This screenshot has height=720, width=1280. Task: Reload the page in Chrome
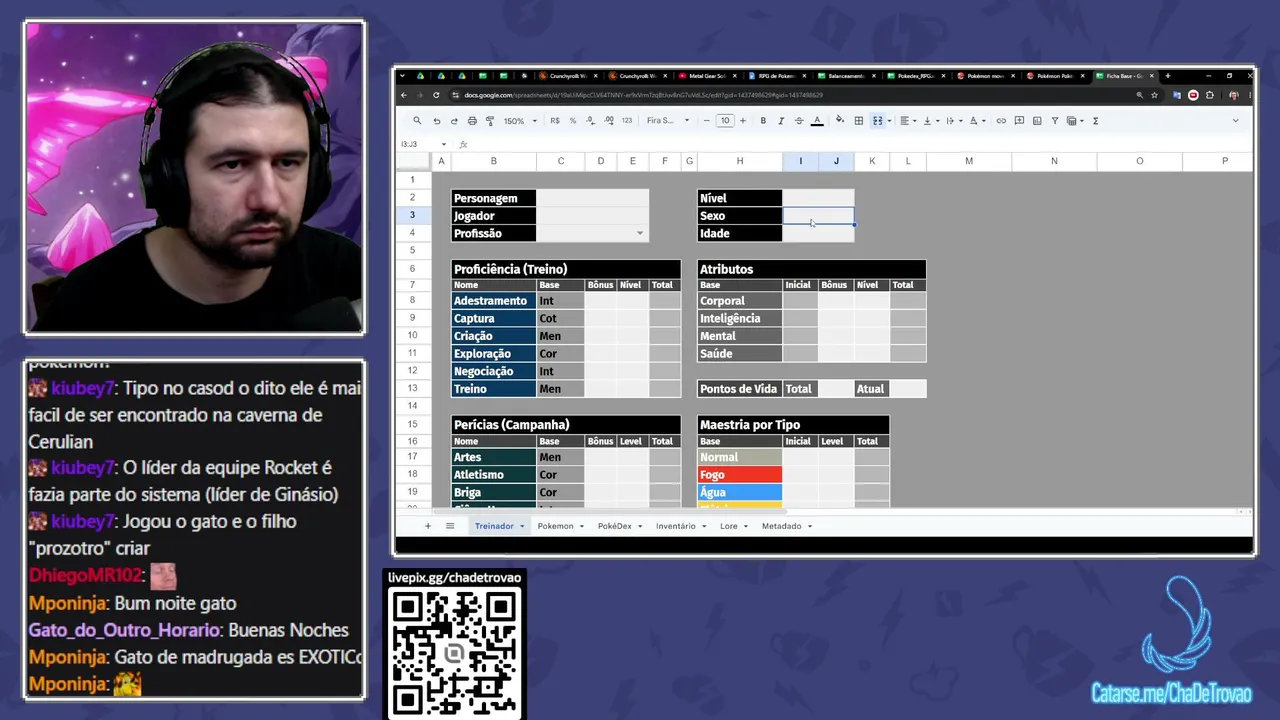click(436, 95)
